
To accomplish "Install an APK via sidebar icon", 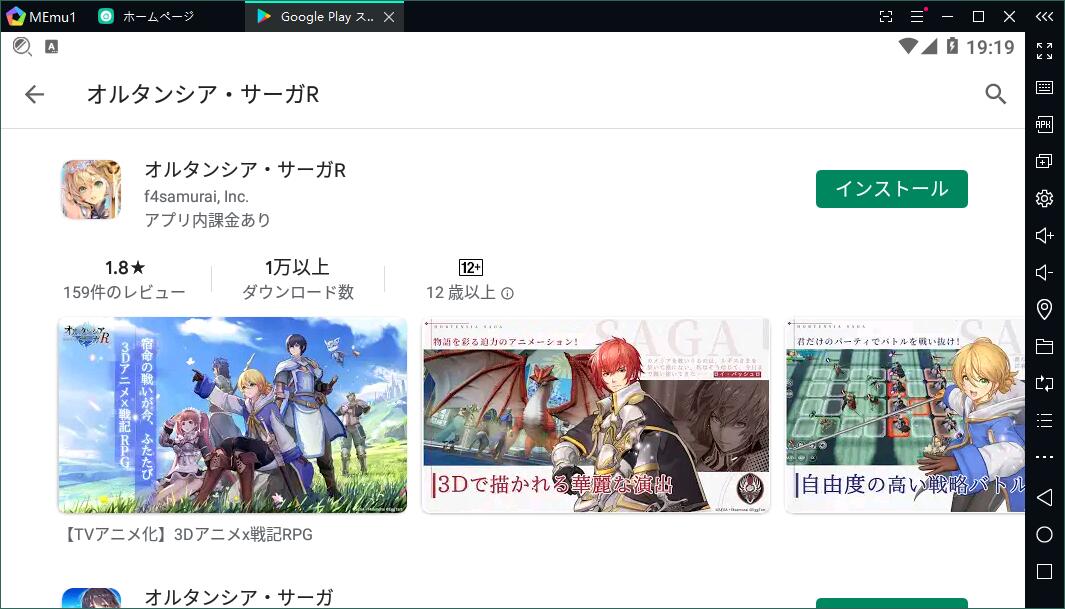I will click(x=1044, y=125).
